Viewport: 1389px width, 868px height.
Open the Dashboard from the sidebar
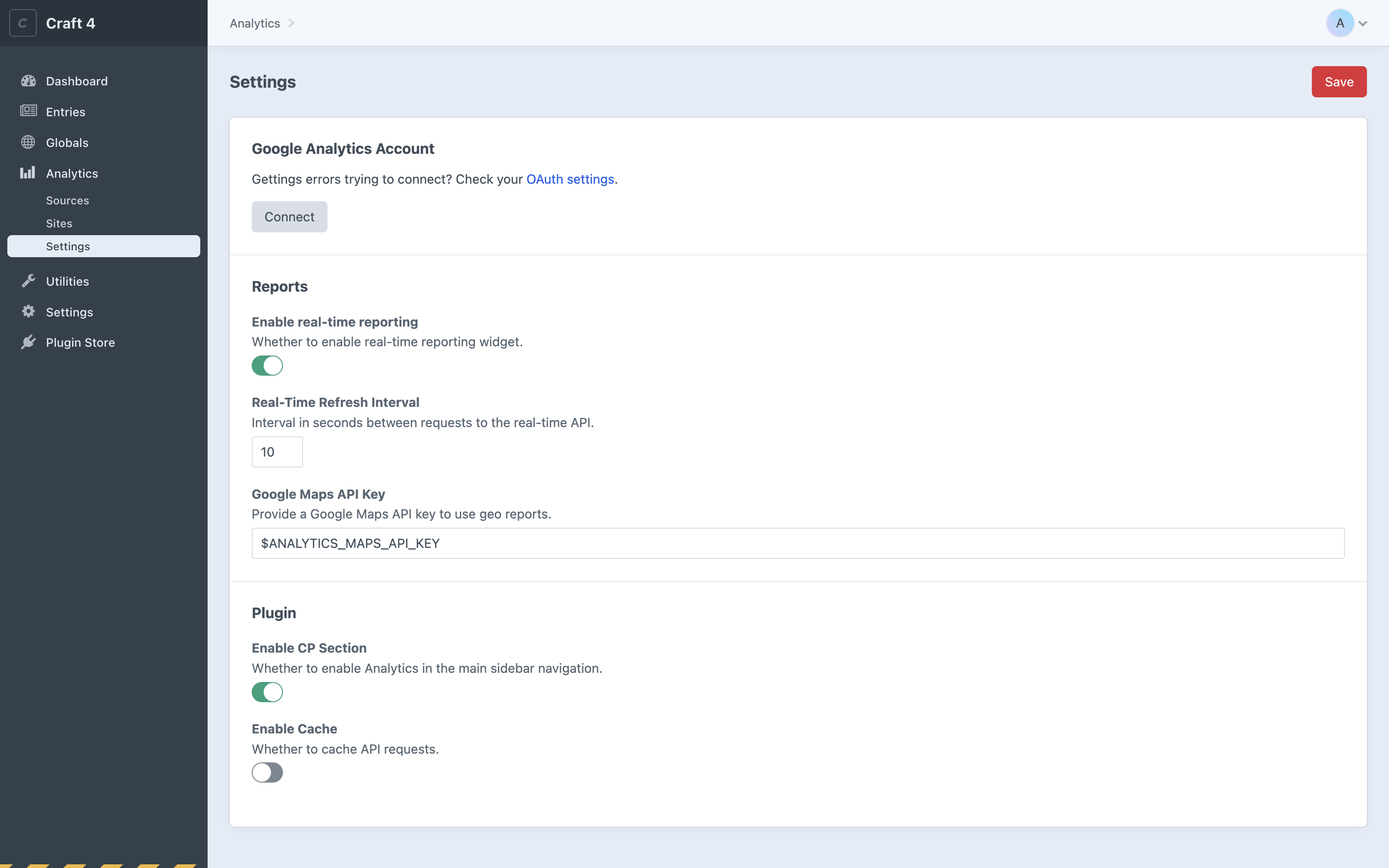(x=29, y=81)
